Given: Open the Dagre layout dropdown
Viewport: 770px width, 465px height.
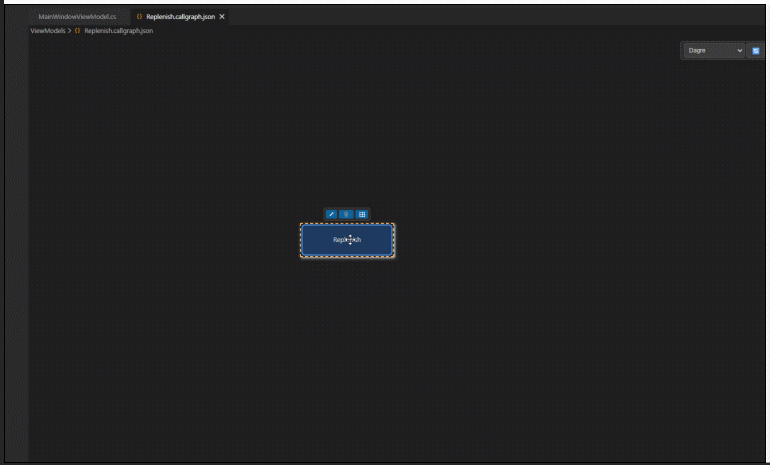Looking at the screenshot, I should [x=715, y=51].
